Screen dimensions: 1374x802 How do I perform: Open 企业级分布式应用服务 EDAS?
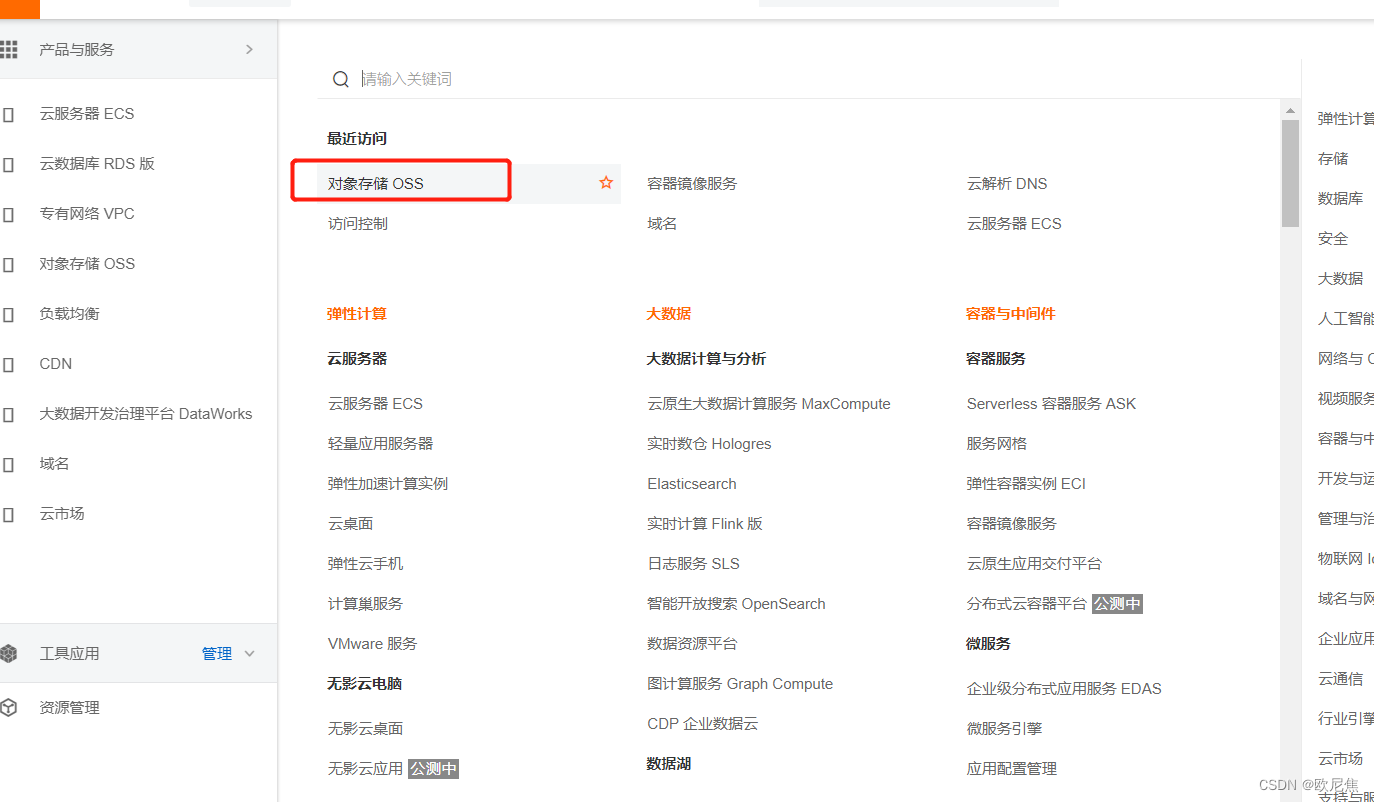click(x=1064, y=688)
